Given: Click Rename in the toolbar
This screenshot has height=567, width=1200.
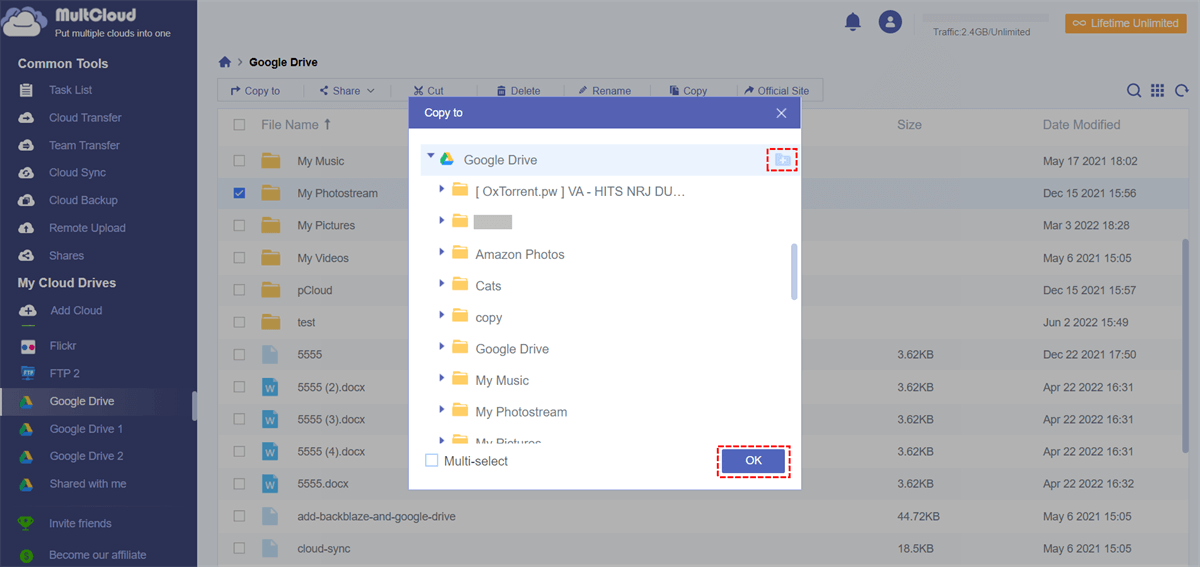Looking at the screenshot, I should pos(604,91).
